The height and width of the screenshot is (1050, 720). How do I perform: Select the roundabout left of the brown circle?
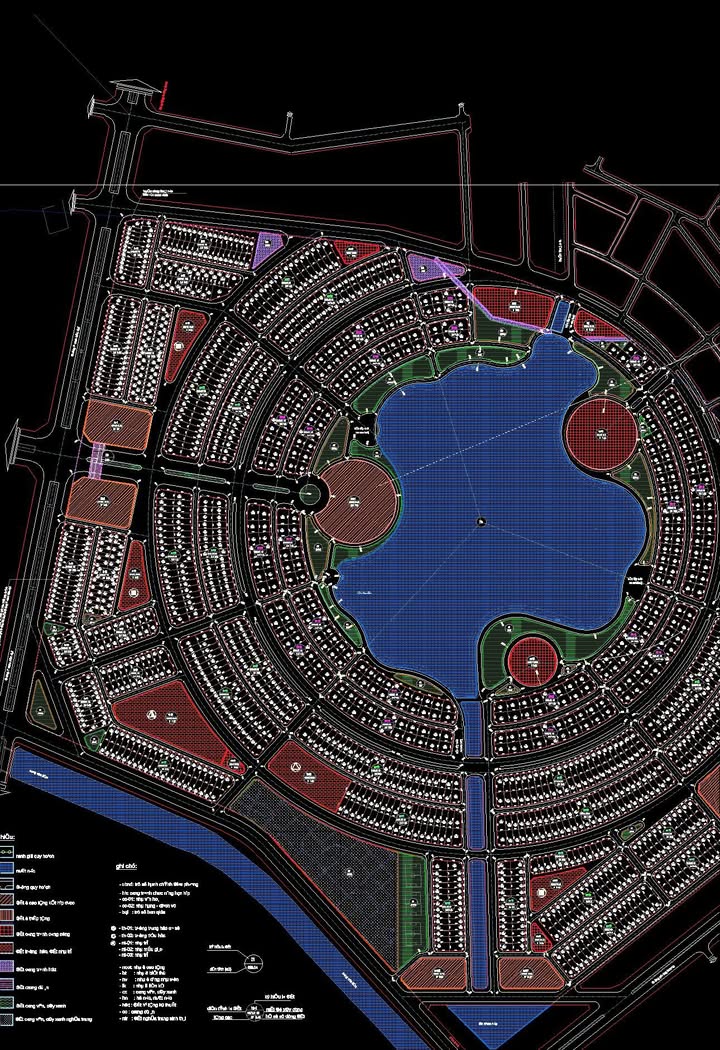coord(309,492)
